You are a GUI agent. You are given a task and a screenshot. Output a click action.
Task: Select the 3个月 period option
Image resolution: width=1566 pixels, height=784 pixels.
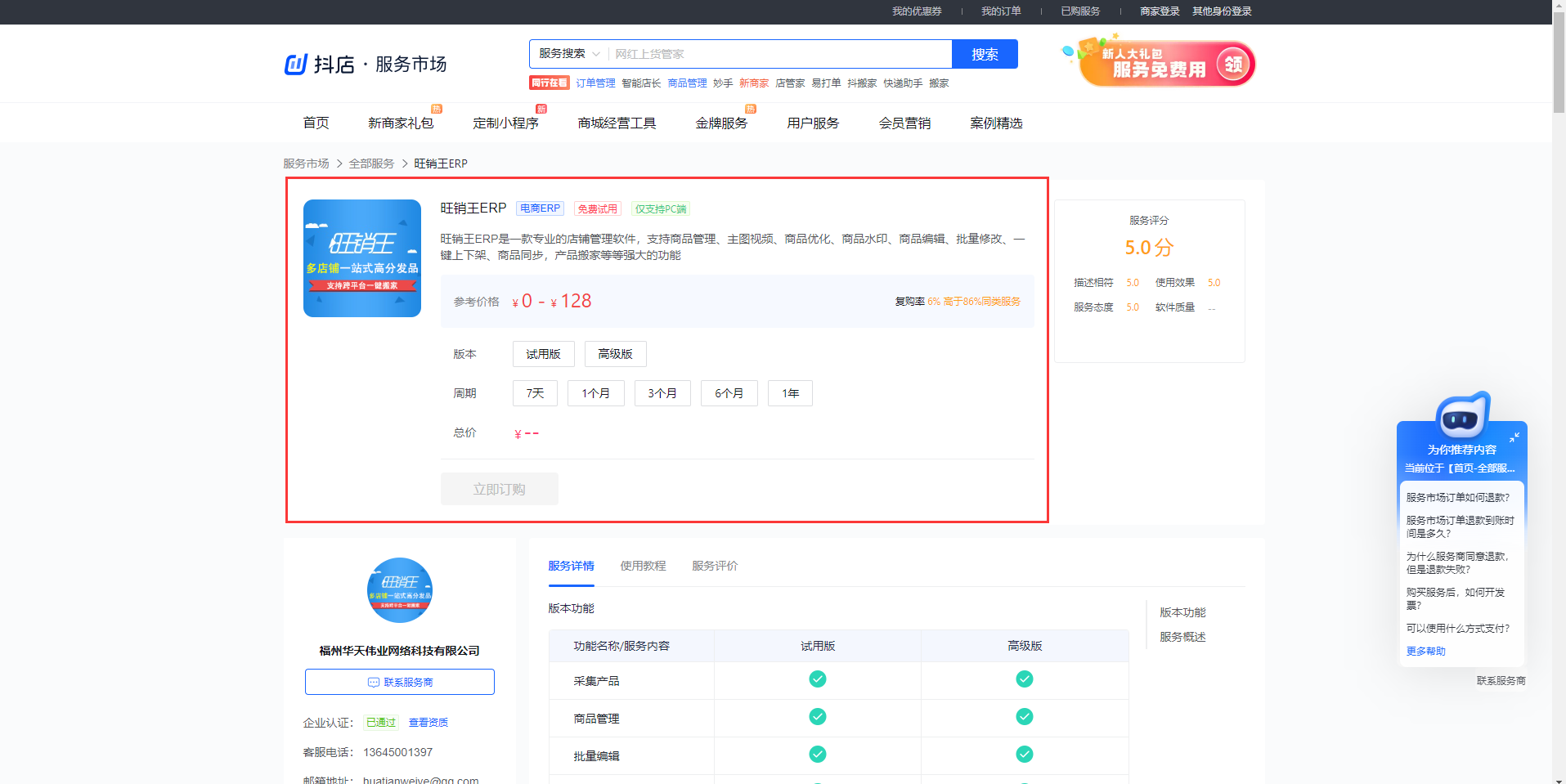[662, 393]
